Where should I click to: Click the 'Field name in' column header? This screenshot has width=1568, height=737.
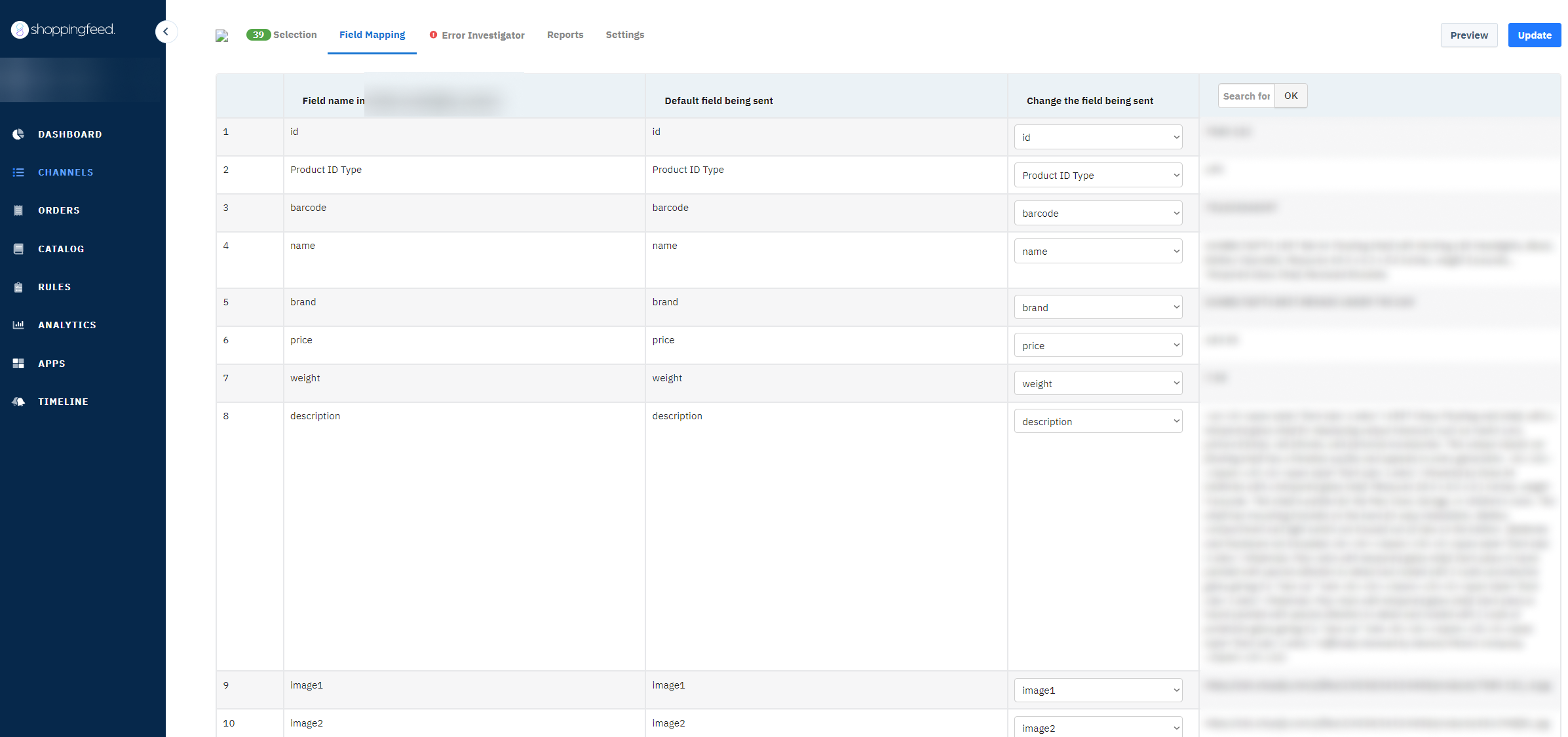(x=333, y=101)
